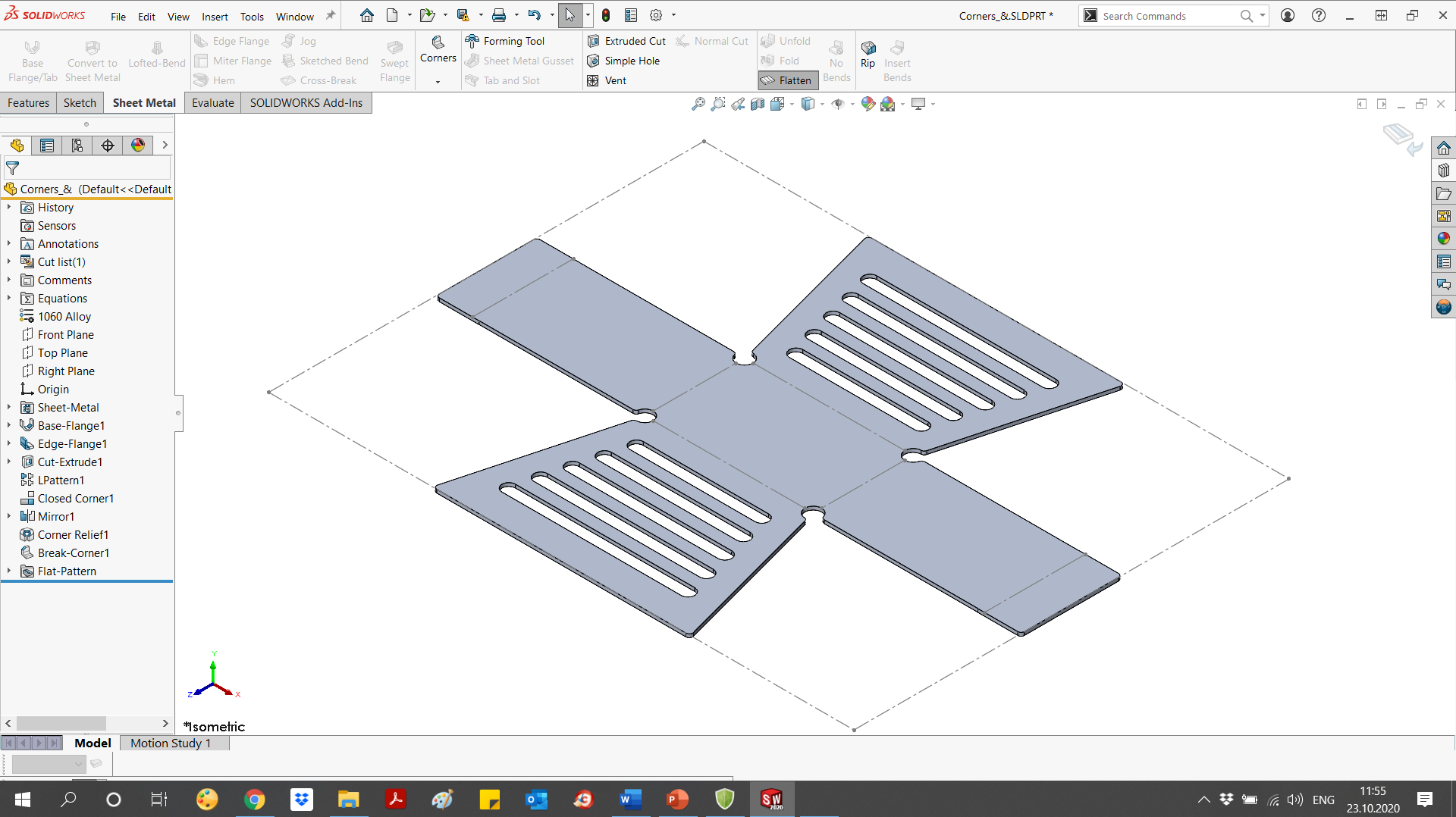1456x817 pixels.
Task: Open Google Chrome from the taskbar
Action: pyautogui.click(x=255, y=800)
